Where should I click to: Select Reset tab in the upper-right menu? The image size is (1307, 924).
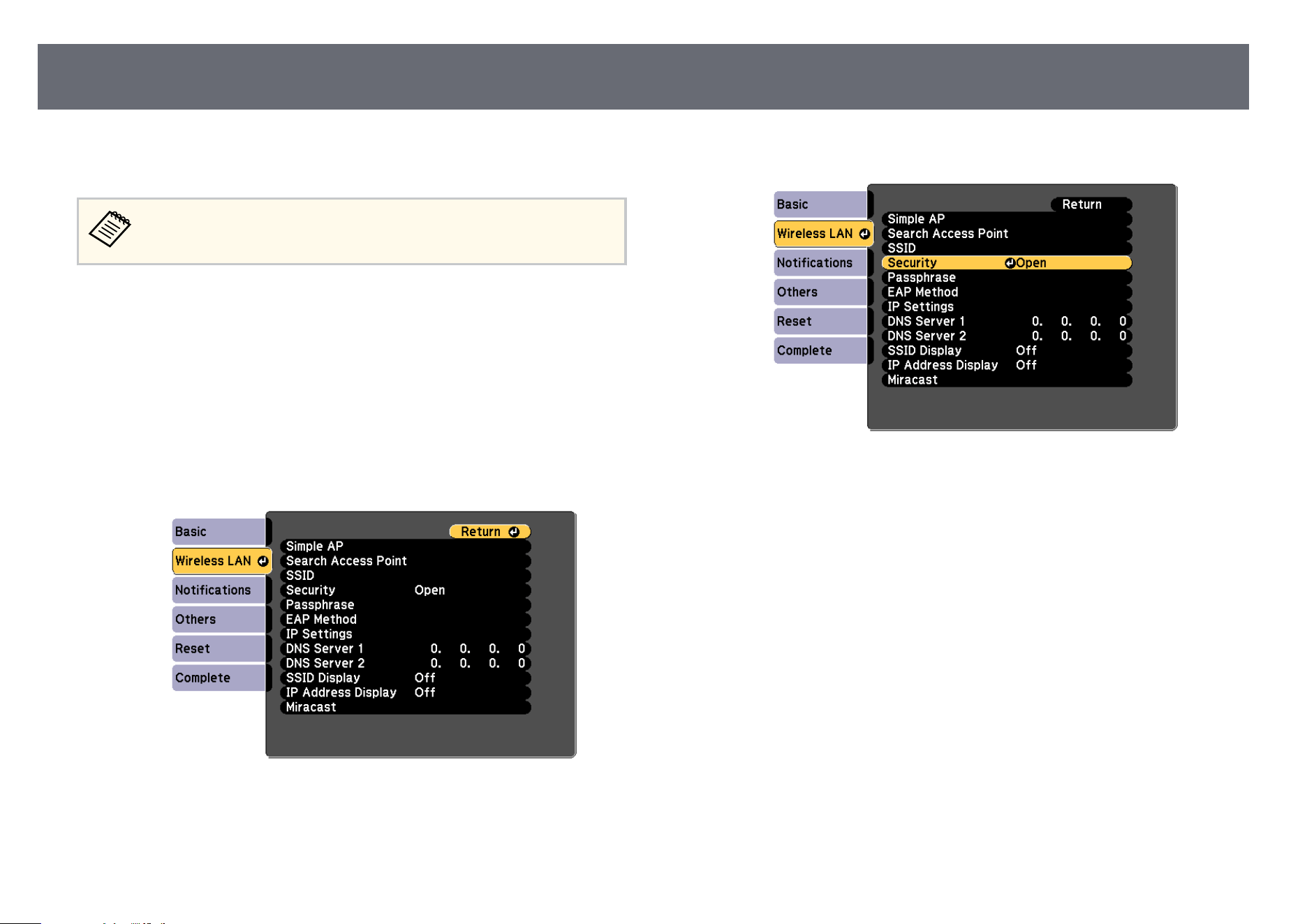(821, 322)
